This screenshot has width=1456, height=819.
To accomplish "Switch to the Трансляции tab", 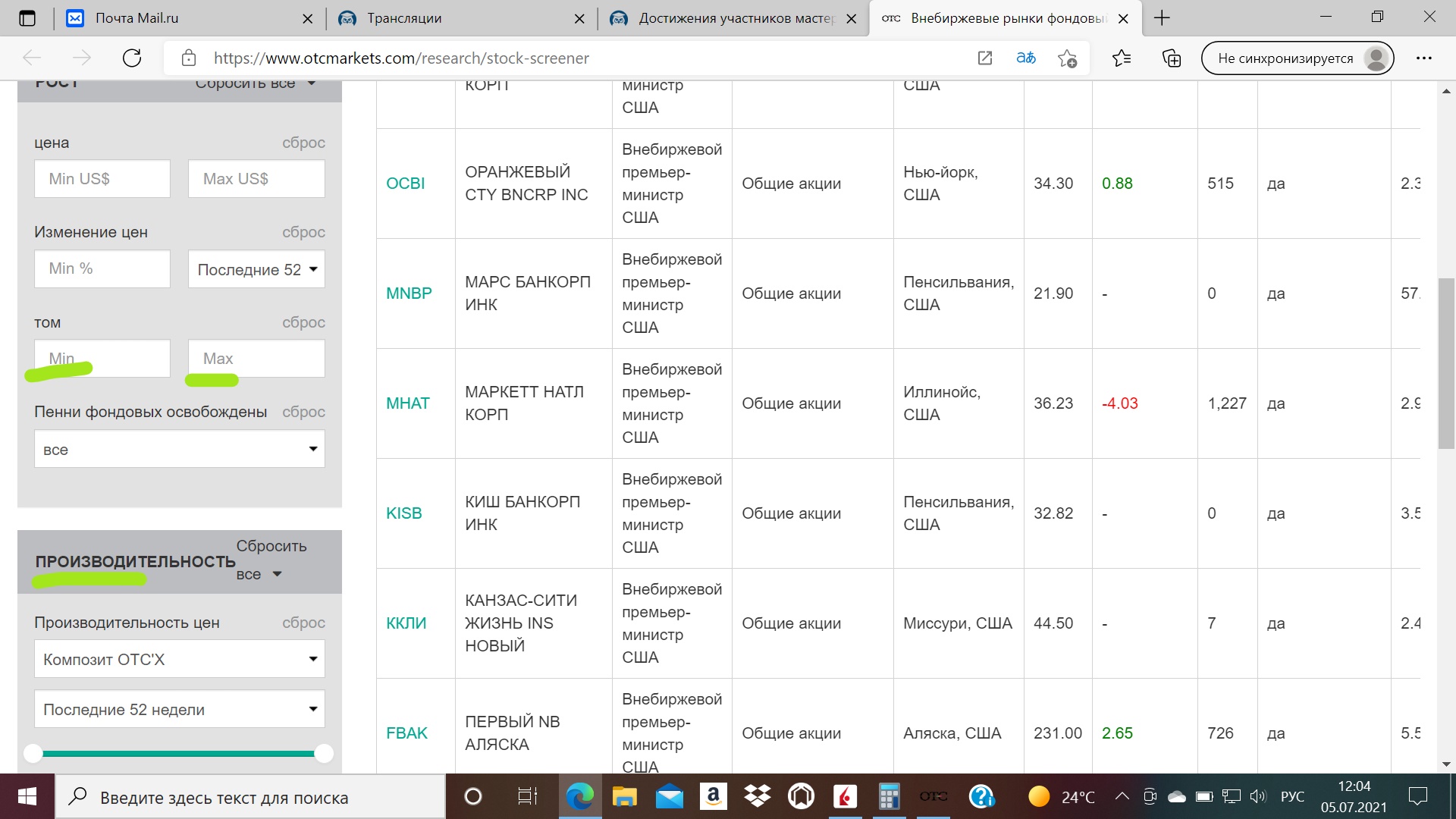I will tap(404, 18).
